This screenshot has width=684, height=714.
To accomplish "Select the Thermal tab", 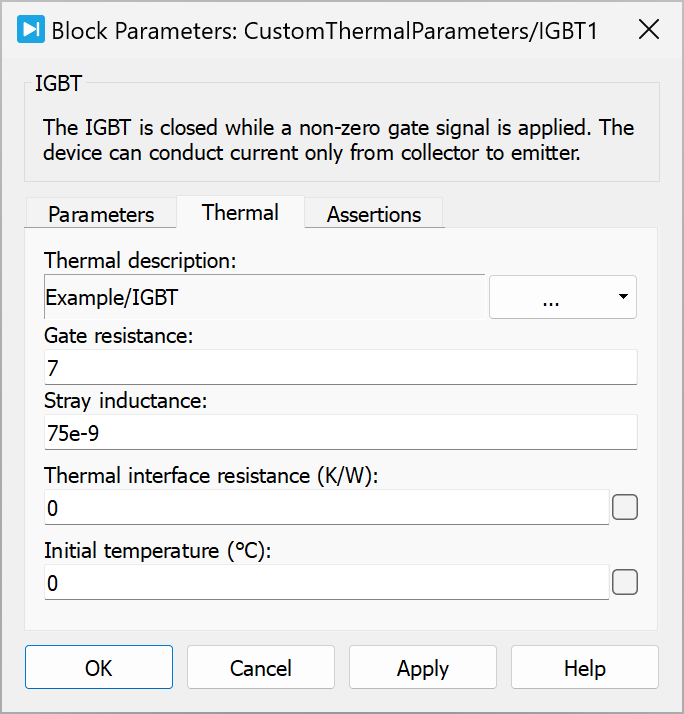I will pyautogui.click(x=240, y=212).
